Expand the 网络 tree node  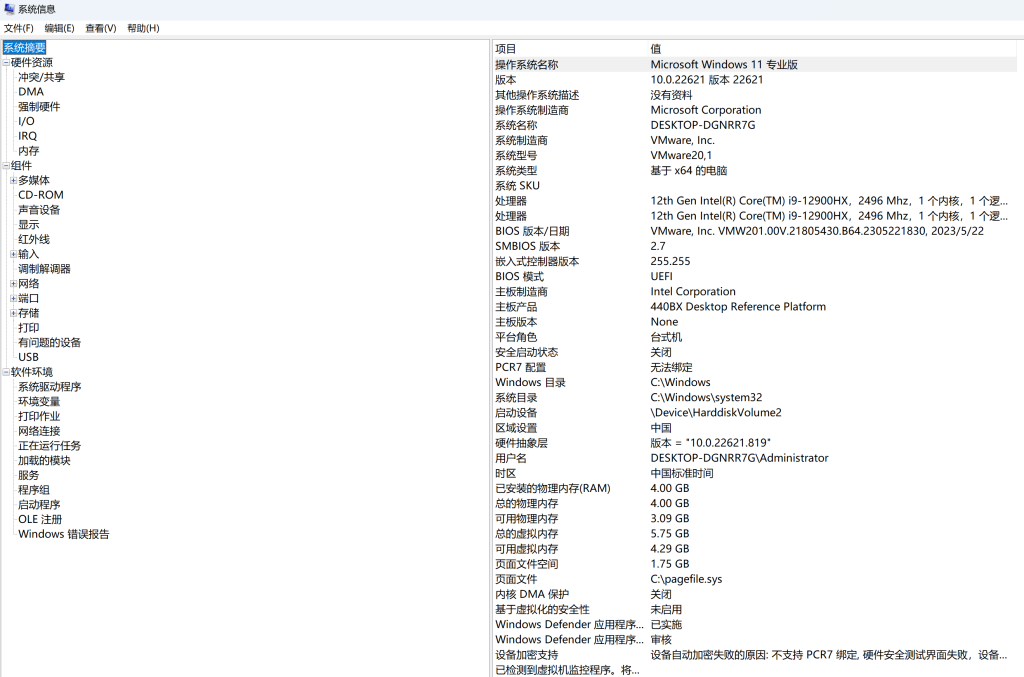13,283
